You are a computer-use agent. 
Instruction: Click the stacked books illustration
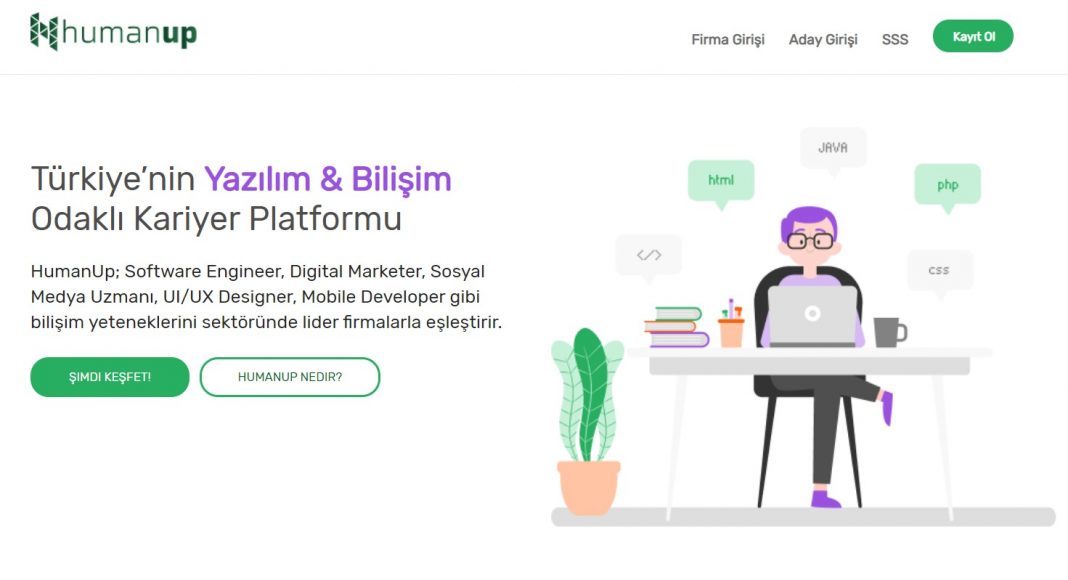pos(676,327)
